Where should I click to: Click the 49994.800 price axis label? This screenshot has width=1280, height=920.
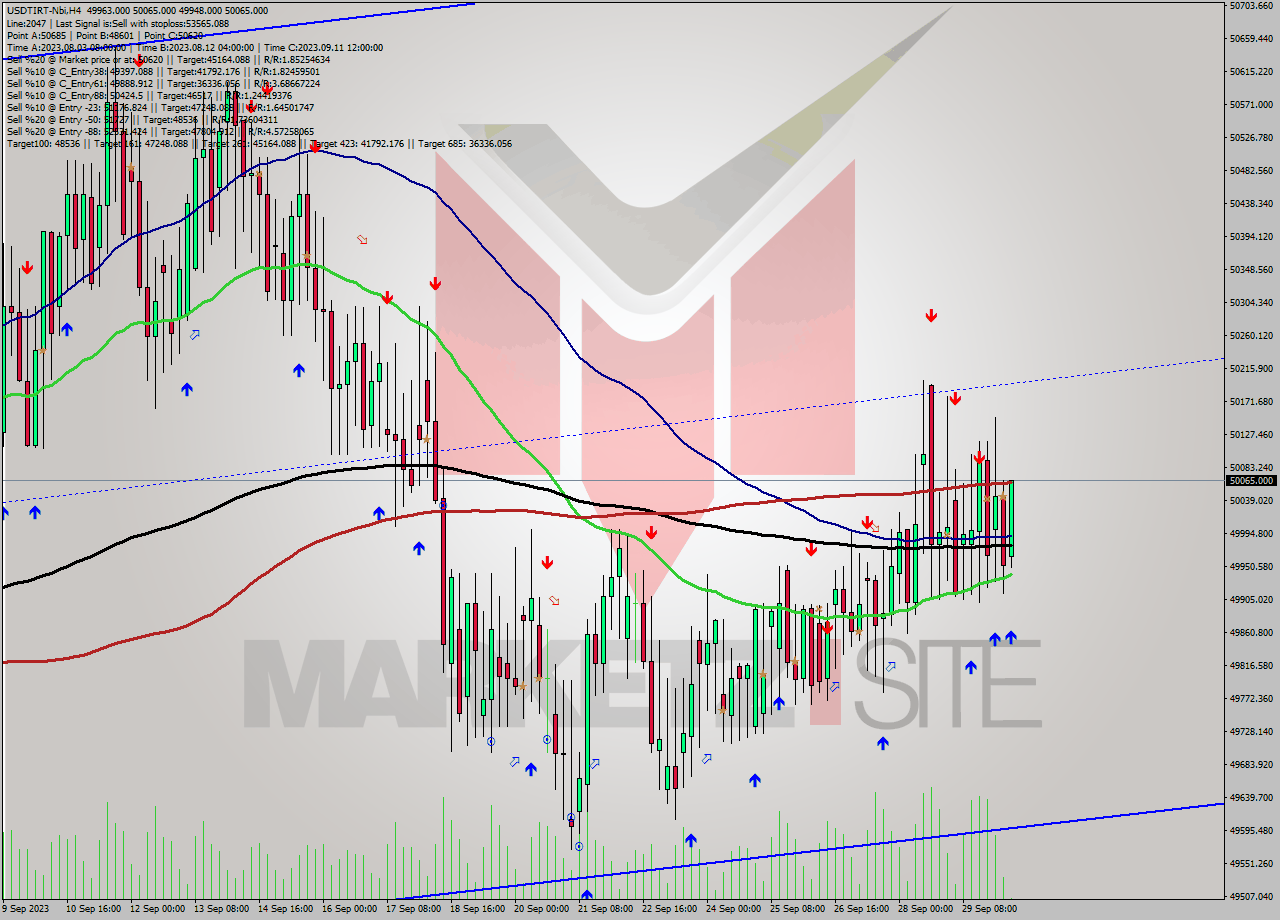1251,533
